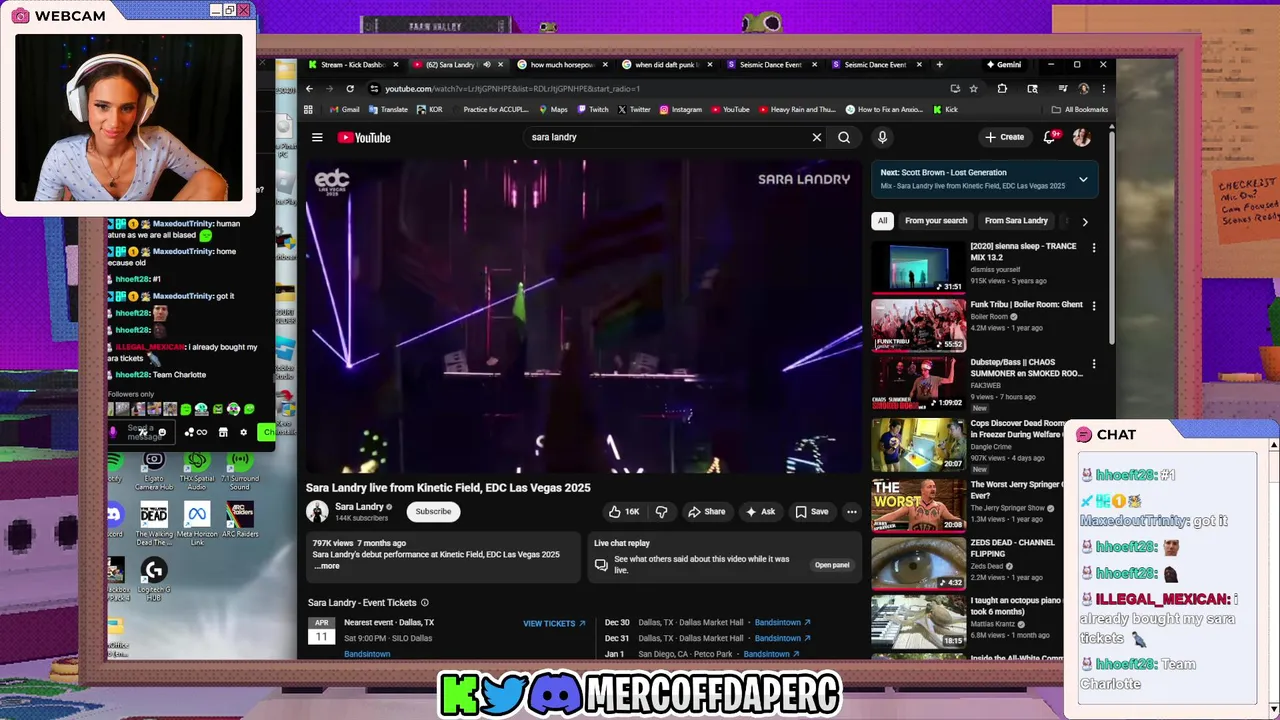Viewport: 1280px width, 720px height.
Task: Click the Sara Landry channel avatar
Action: (x=317, y=511)
